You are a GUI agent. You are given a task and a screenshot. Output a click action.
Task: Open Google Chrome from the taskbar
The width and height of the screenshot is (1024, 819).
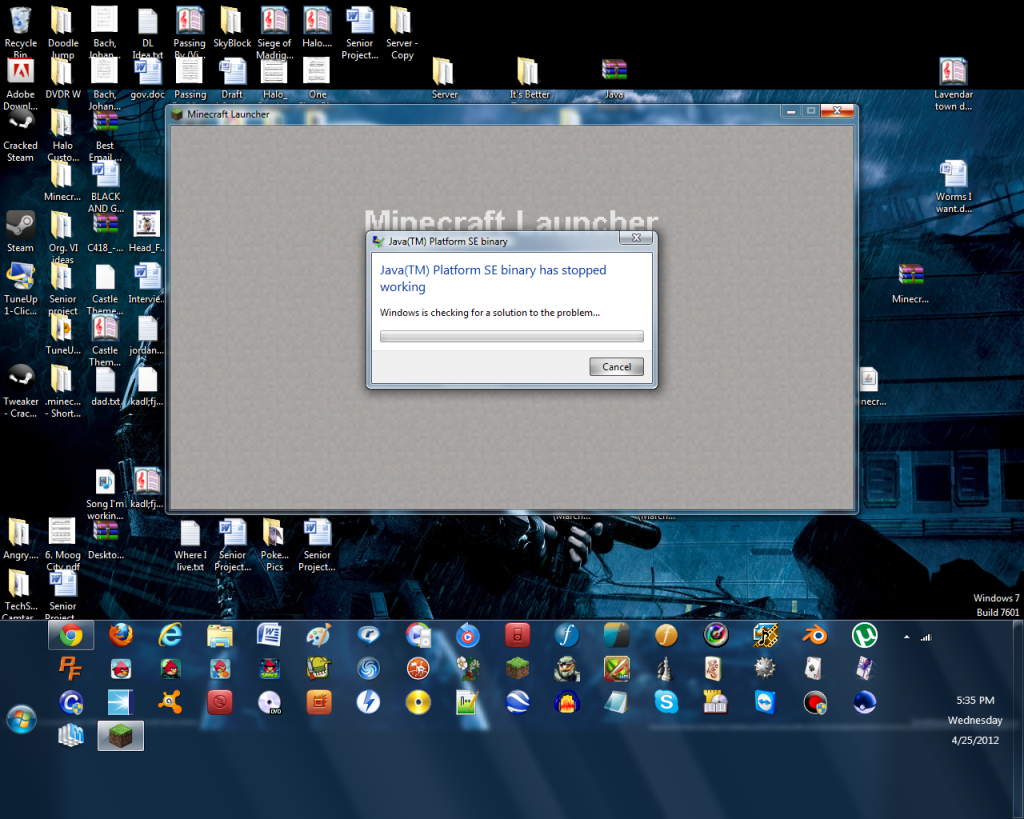(71, 635)
